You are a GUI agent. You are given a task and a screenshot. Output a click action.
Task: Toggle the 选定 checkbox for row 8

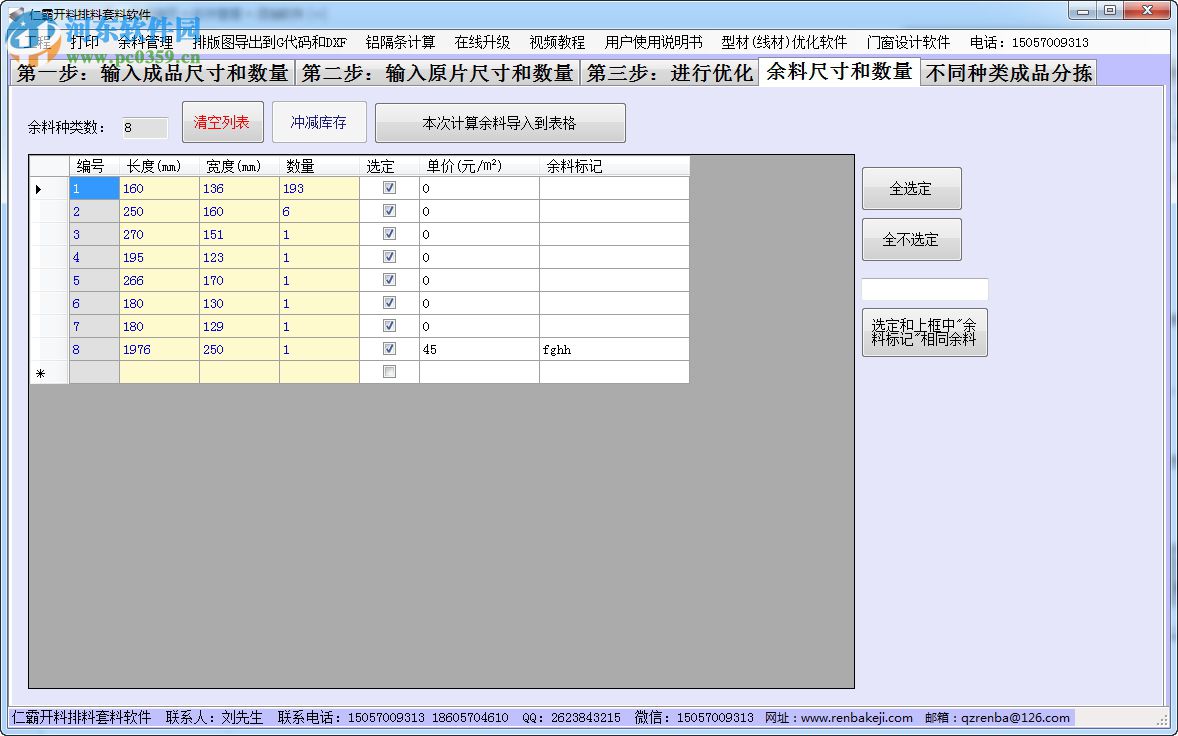click(387, 349)
